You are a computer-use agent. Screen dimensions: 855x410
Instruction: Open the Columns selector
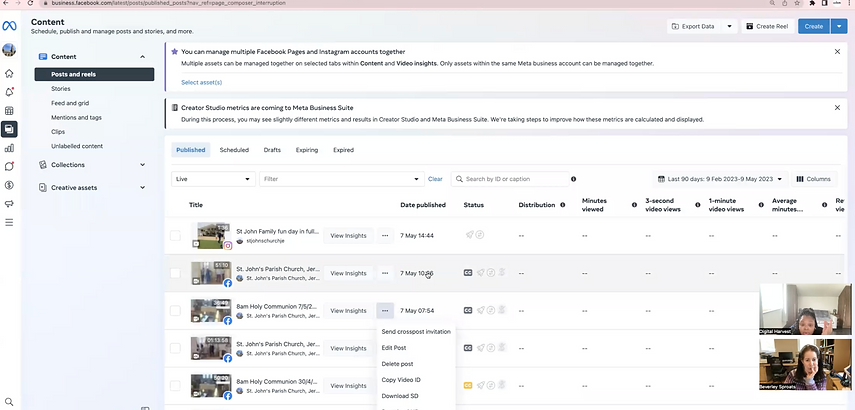[814, 179]
